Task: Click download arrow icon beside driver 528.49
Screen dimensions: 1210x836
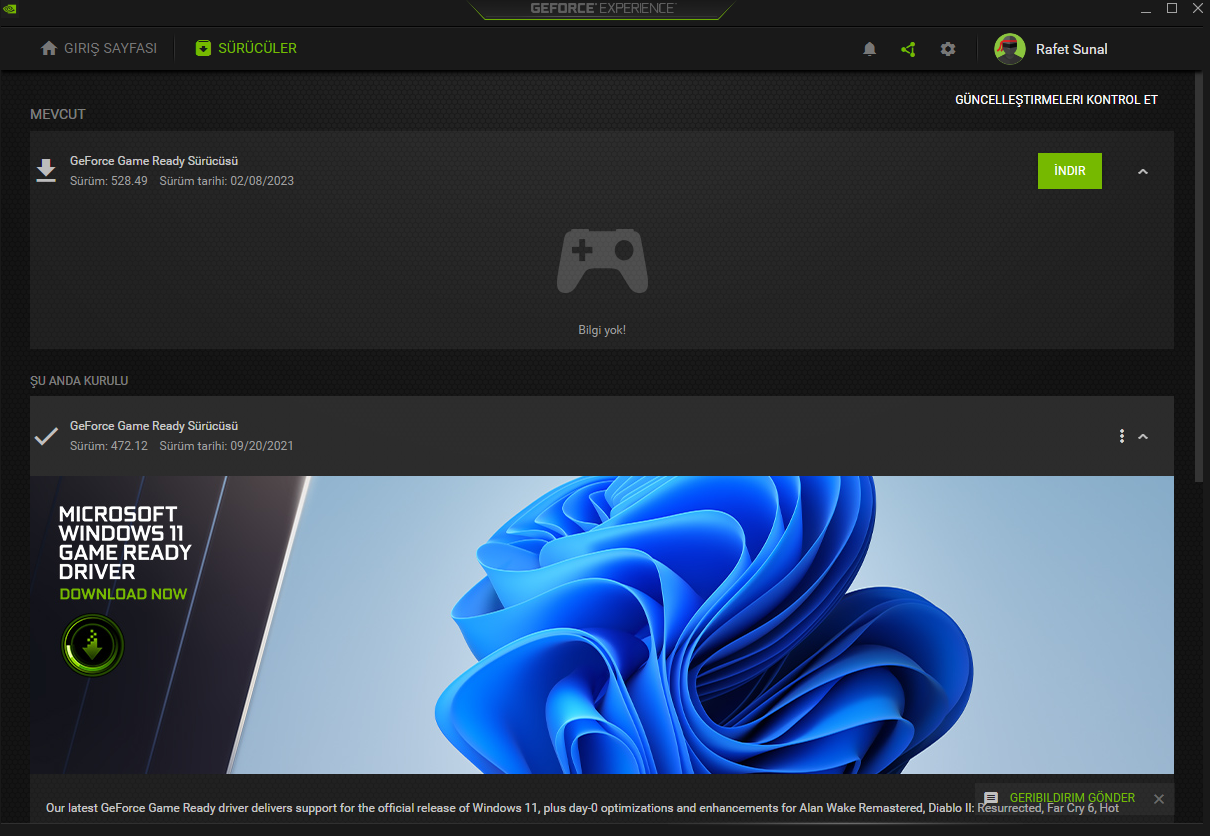Action: click(x=46, y=170)
